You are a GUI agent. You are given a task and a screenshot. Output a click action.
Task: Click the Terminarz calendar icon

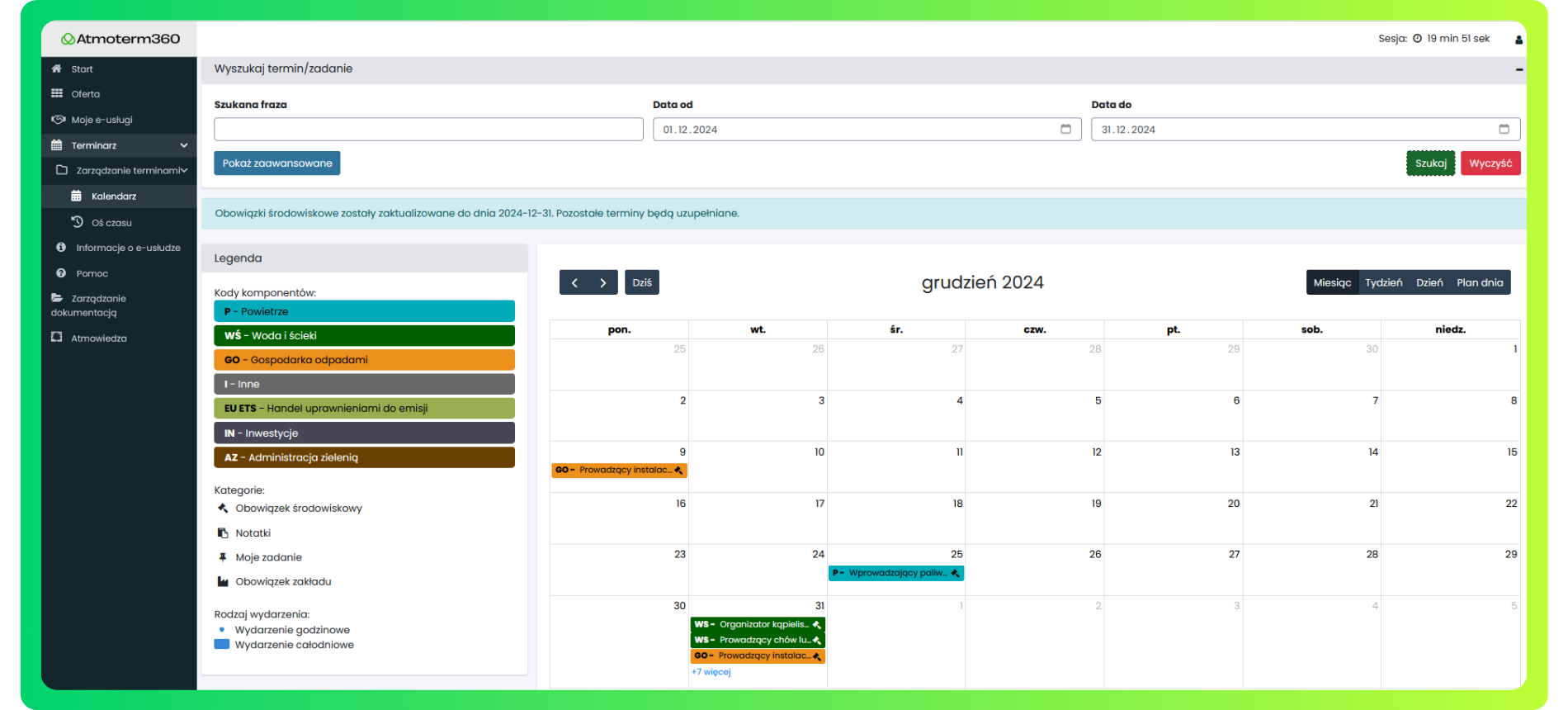[x=57, y=144]
